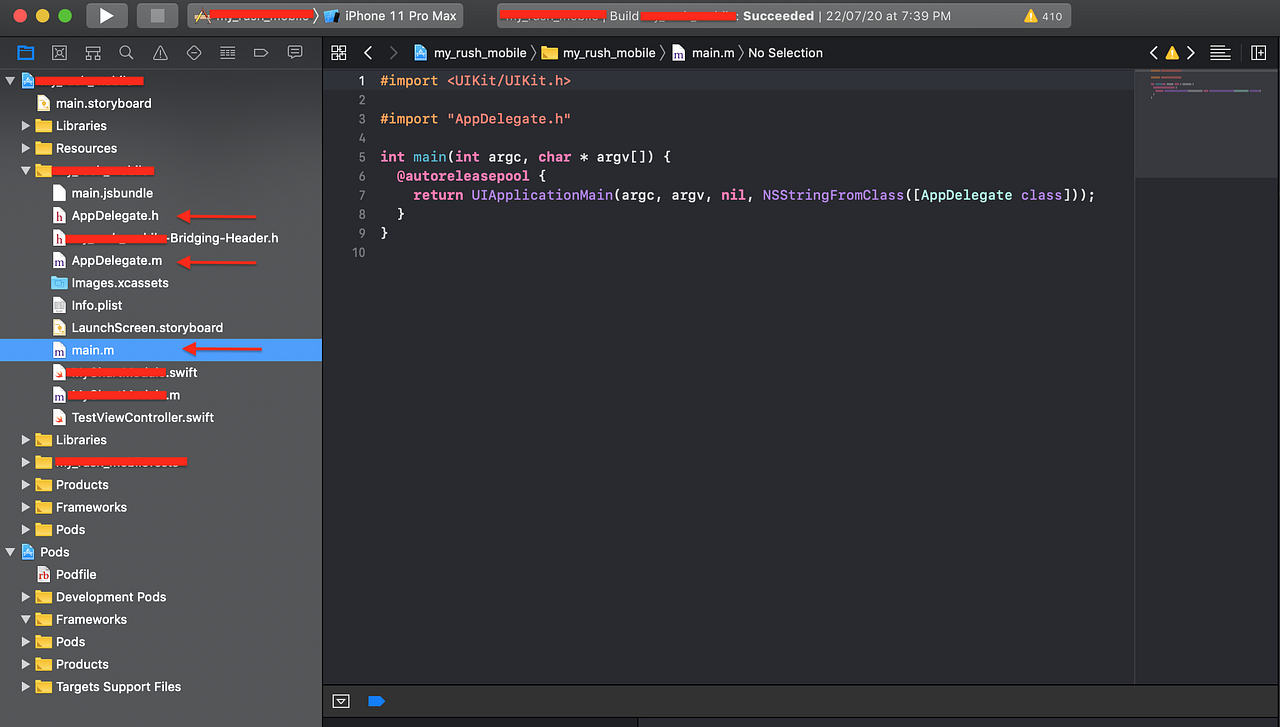
Task: Open the Report navigator speech bubble
Action: (x=294, y=52)
